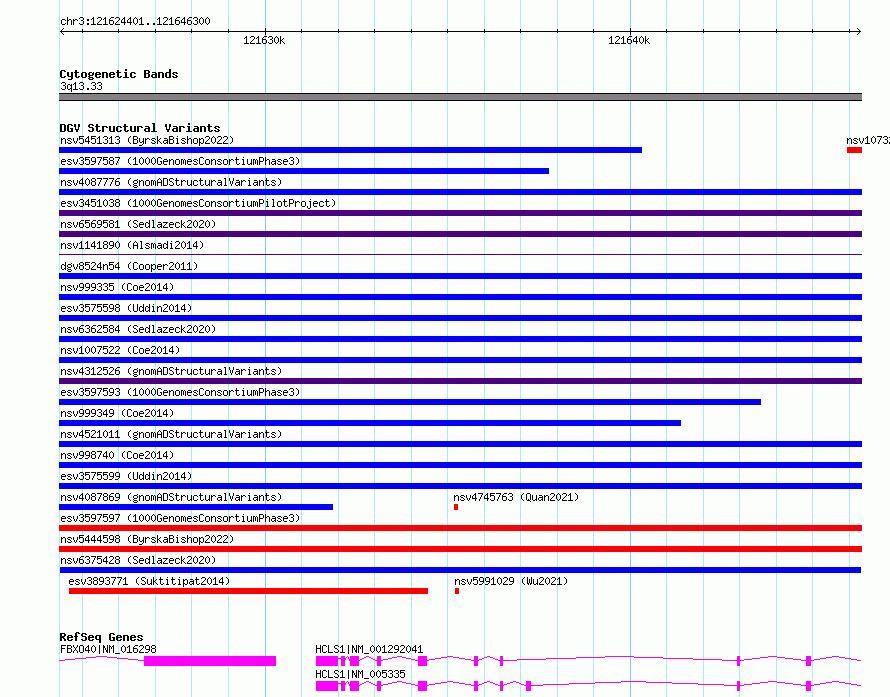Click the nsv5451313 (ByrskaBishop2022) variant label
The height and width of the screenshot is (697, 890).
pos(147,140)
